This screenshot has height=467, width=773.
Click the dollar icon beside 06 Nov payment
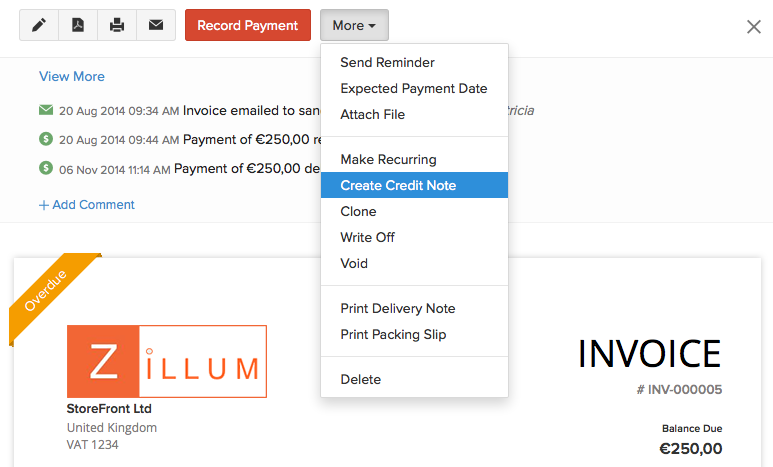click(x=46, y=168)
